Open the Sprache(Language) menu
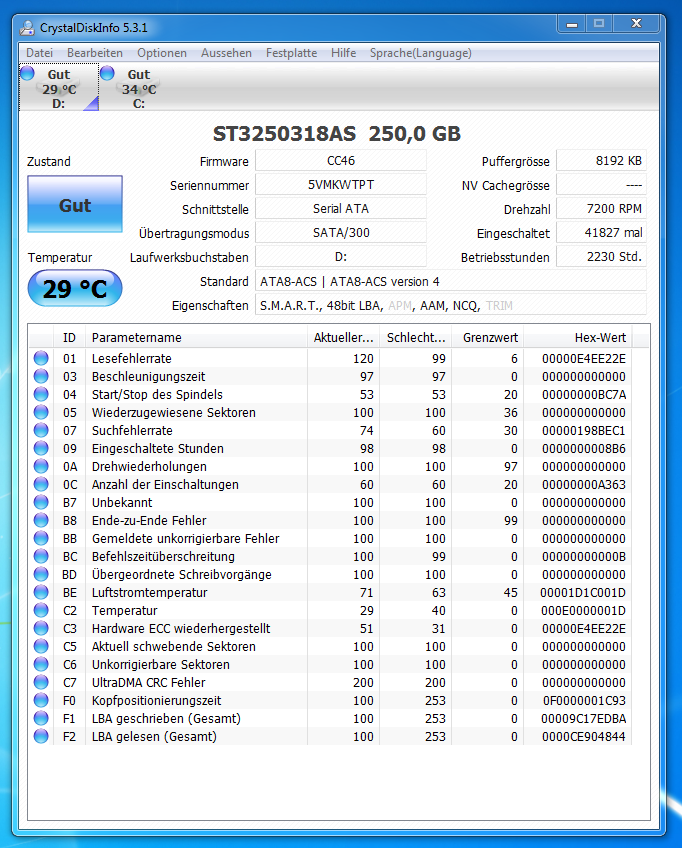This screenshot has height=848, width=682. pos(420,53)
